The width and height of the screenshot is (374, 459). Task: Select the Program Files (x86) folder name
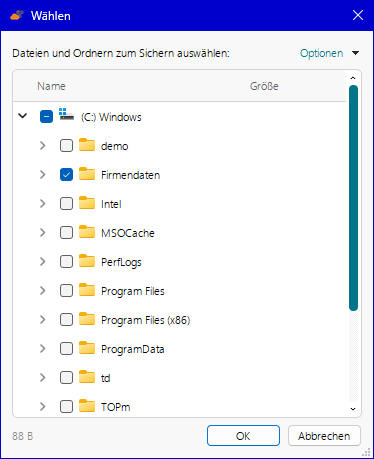(146, 320)
